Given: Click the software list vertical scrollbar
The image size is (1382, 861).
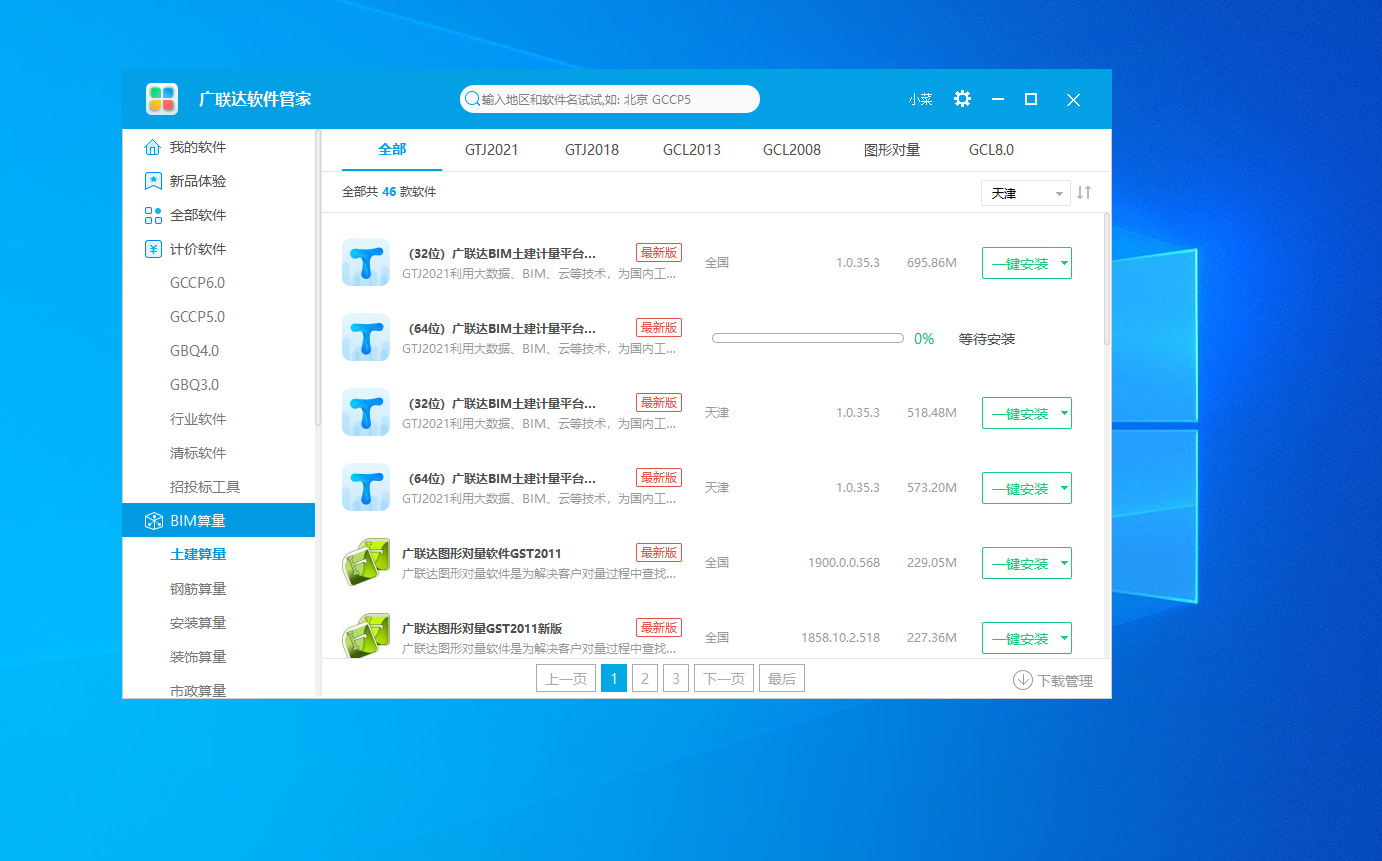Looking at the screenshot, I should coord(1107,280).
